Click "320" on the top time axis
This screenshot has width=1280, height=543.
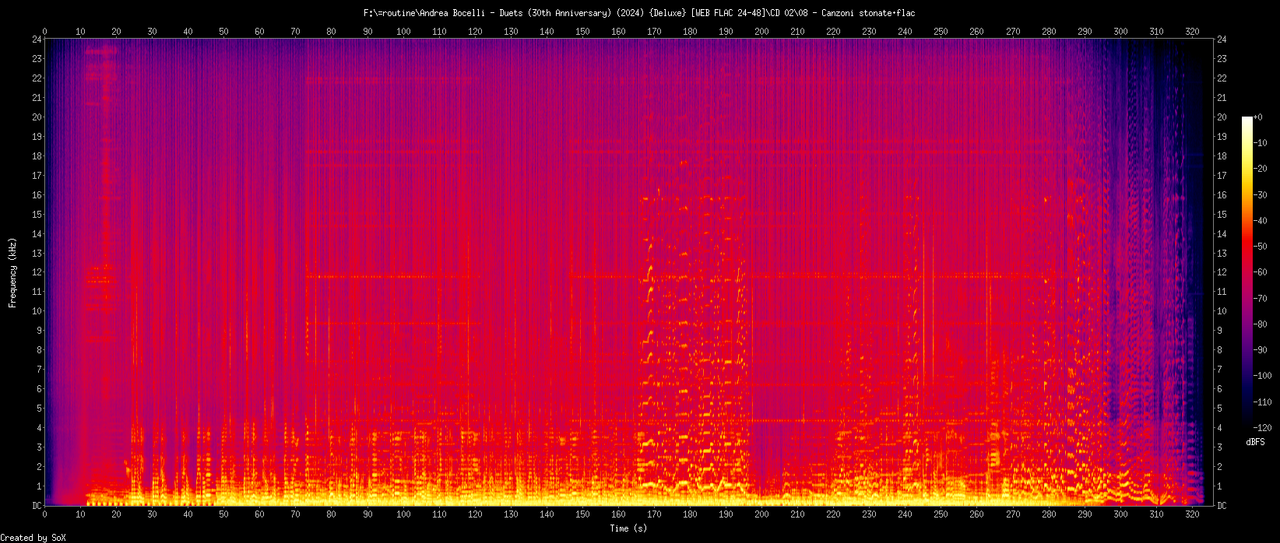(1193, 31)
